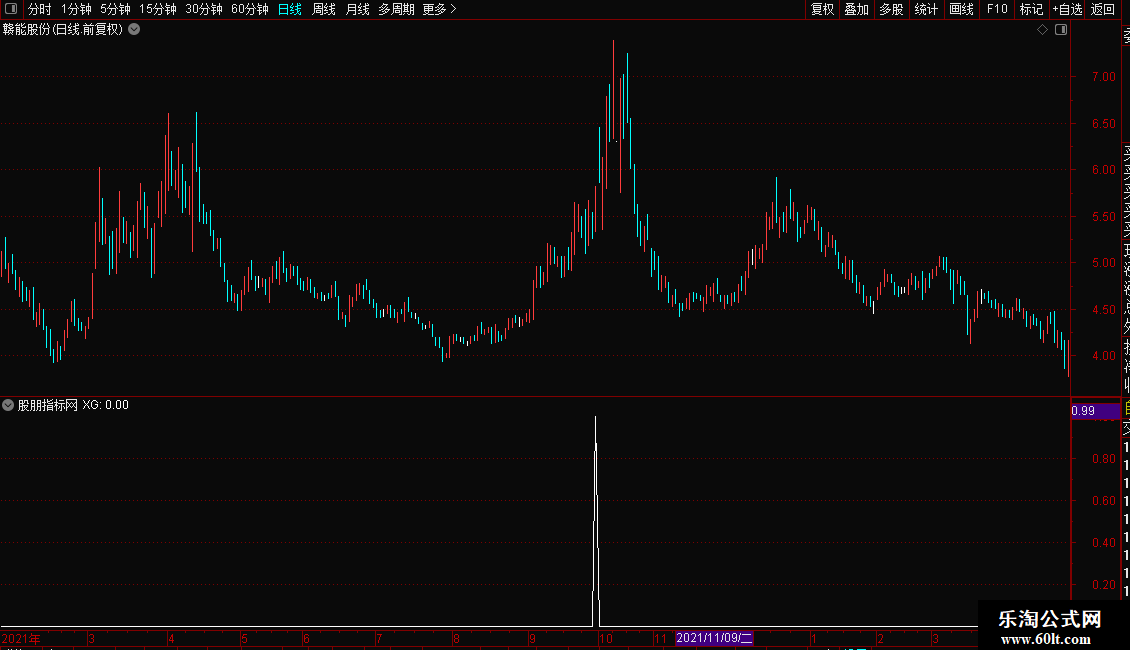Image resolution: width=1130 pixels, height=650 pixels.
Task: Add stock via +自选 button
Action: [1067, 9]
